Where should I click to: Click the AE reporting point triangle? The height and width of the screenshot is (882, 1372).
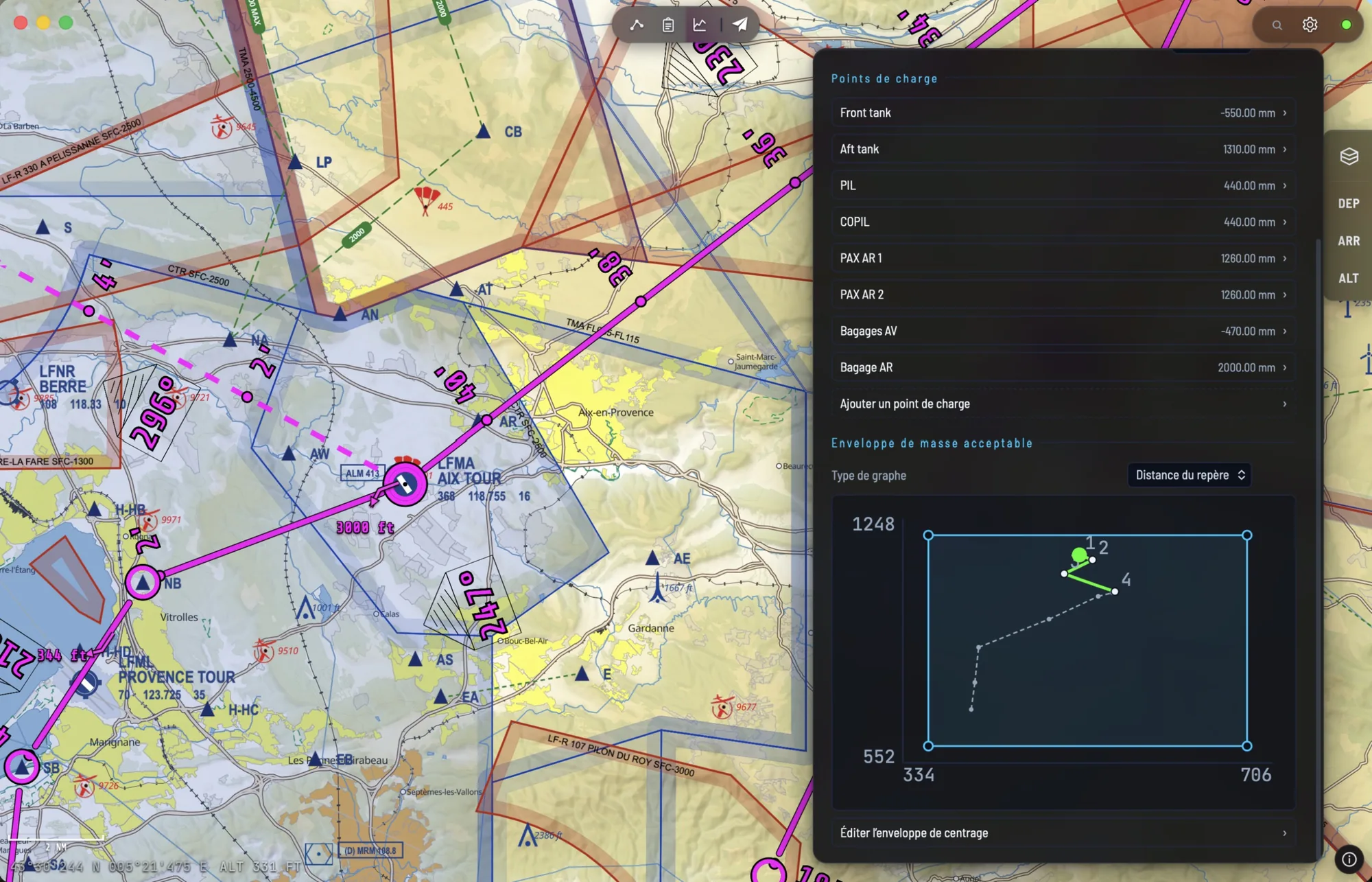click(652, 558)
